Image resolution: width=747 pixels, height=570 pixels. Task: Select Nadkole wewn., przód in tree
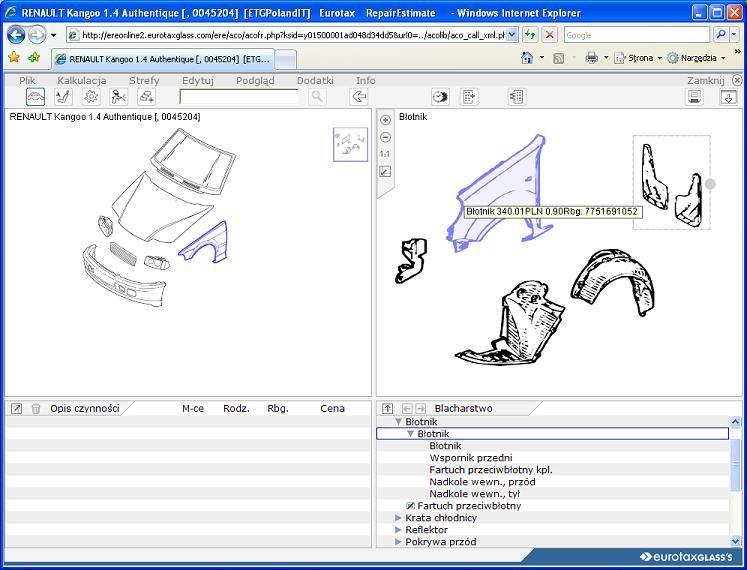click(x=482, y=481)
